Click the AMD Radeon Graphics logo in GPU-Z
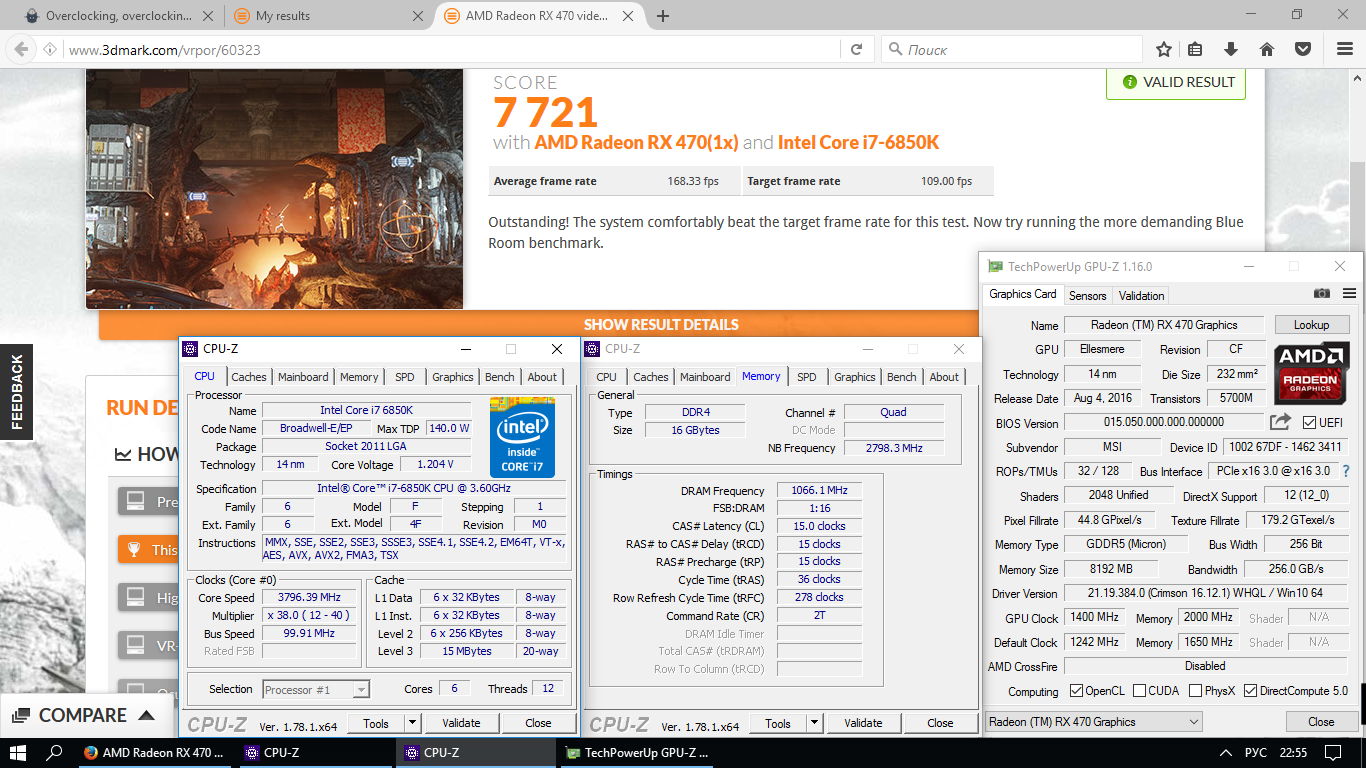The width and height of the screenshot is (1366, 768). pos(1311,374)
